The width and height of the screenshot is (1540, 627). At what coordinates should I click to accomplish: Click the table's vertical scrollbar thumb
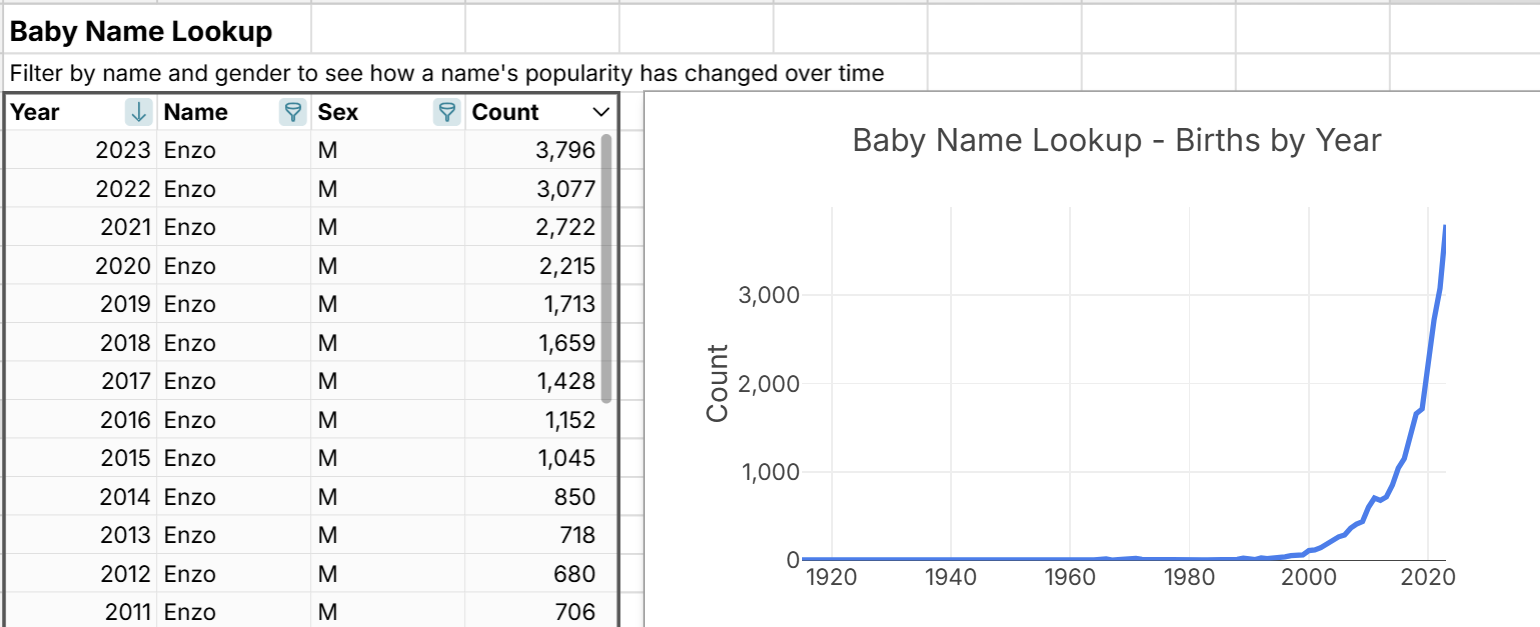(x=605, y=268)
